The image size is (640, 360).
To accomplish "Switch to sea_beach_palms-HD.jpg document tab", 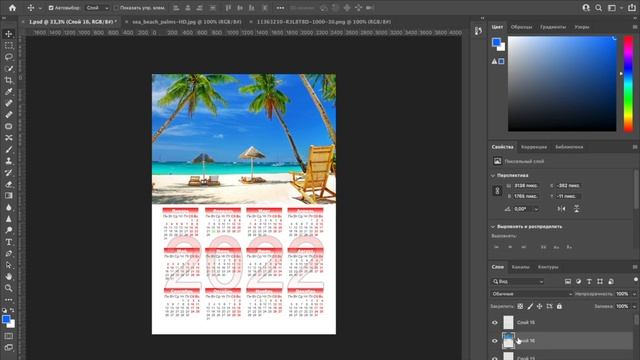I will pos(187,22).
